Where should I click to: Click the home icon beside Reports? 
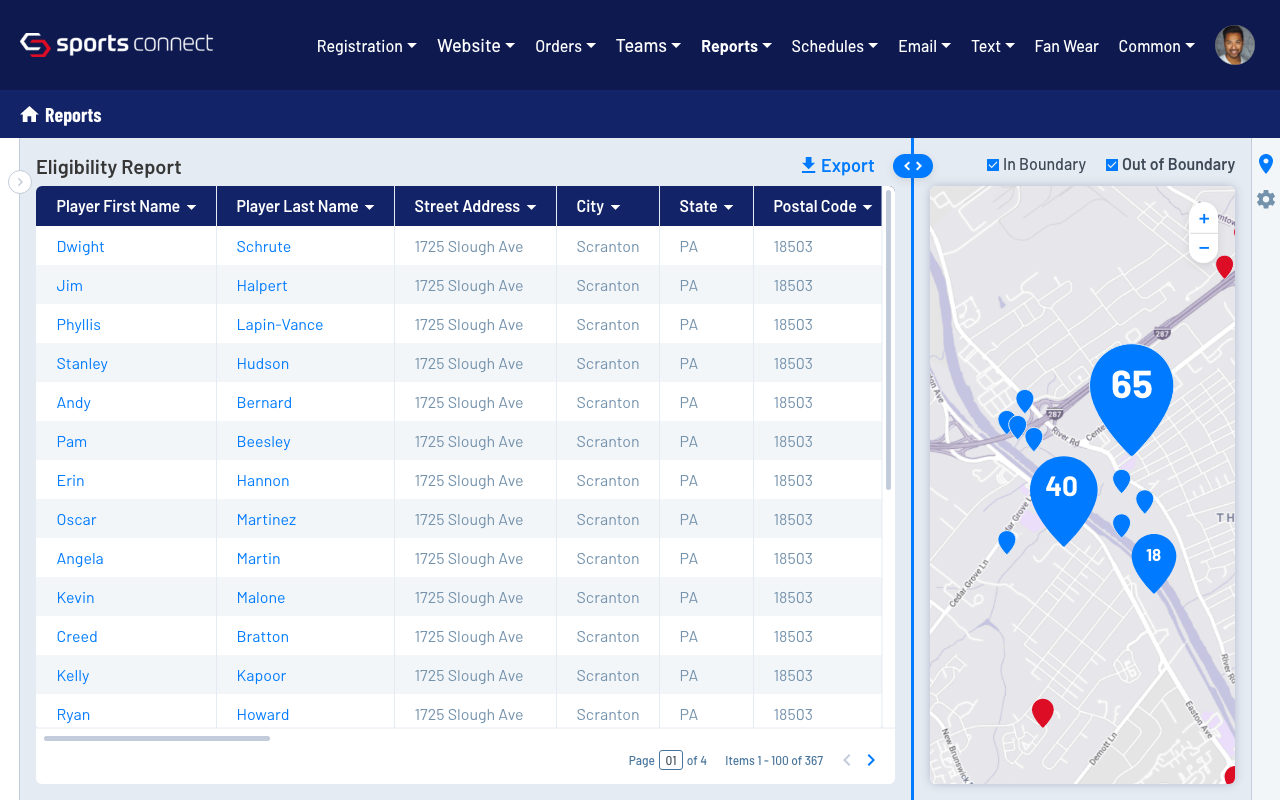click(29, 114)
